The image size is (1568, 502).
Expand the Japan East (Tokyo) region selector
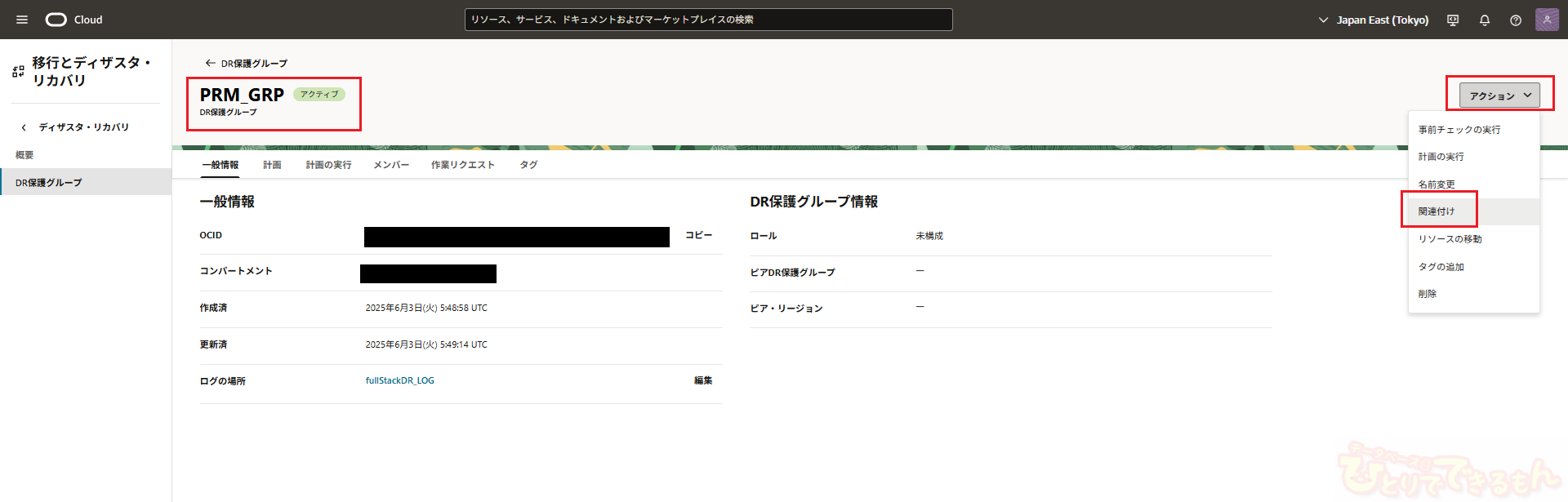[x=1374, y=20]
